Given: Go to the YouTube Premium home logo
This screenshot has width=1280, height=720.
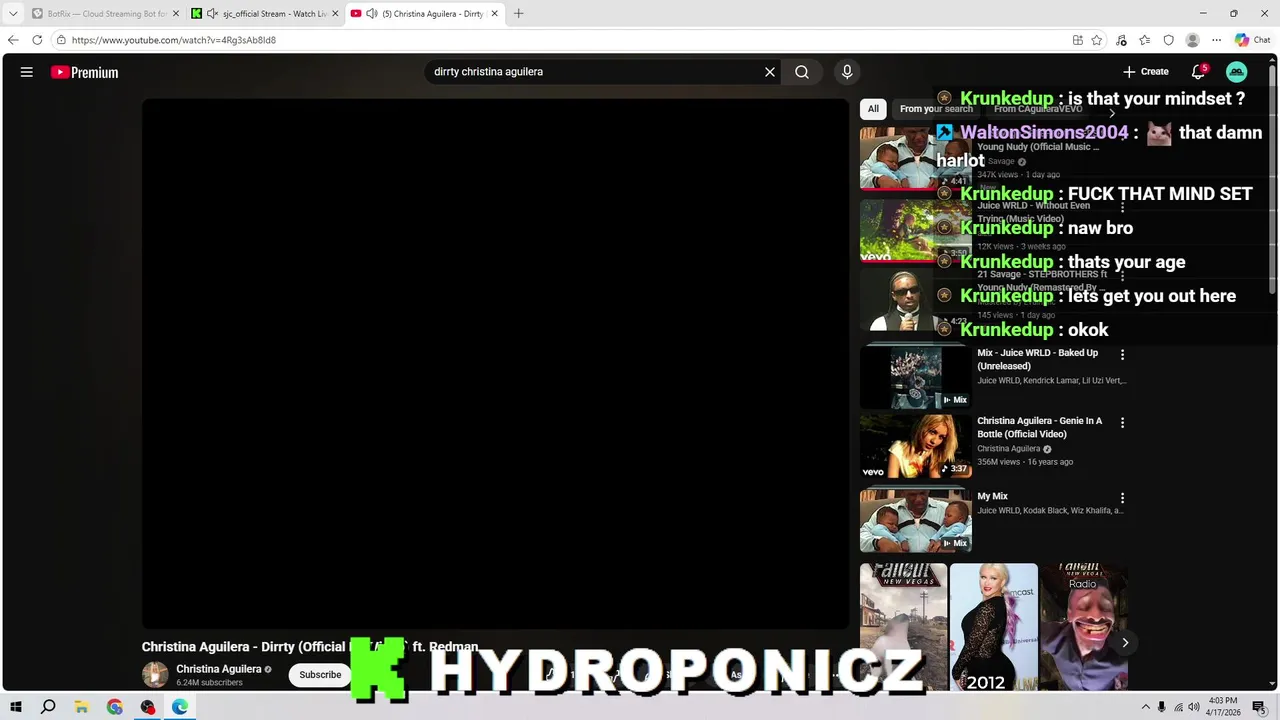Looking at the screenshot, I should pyautogui.click(x=85, y=72).
